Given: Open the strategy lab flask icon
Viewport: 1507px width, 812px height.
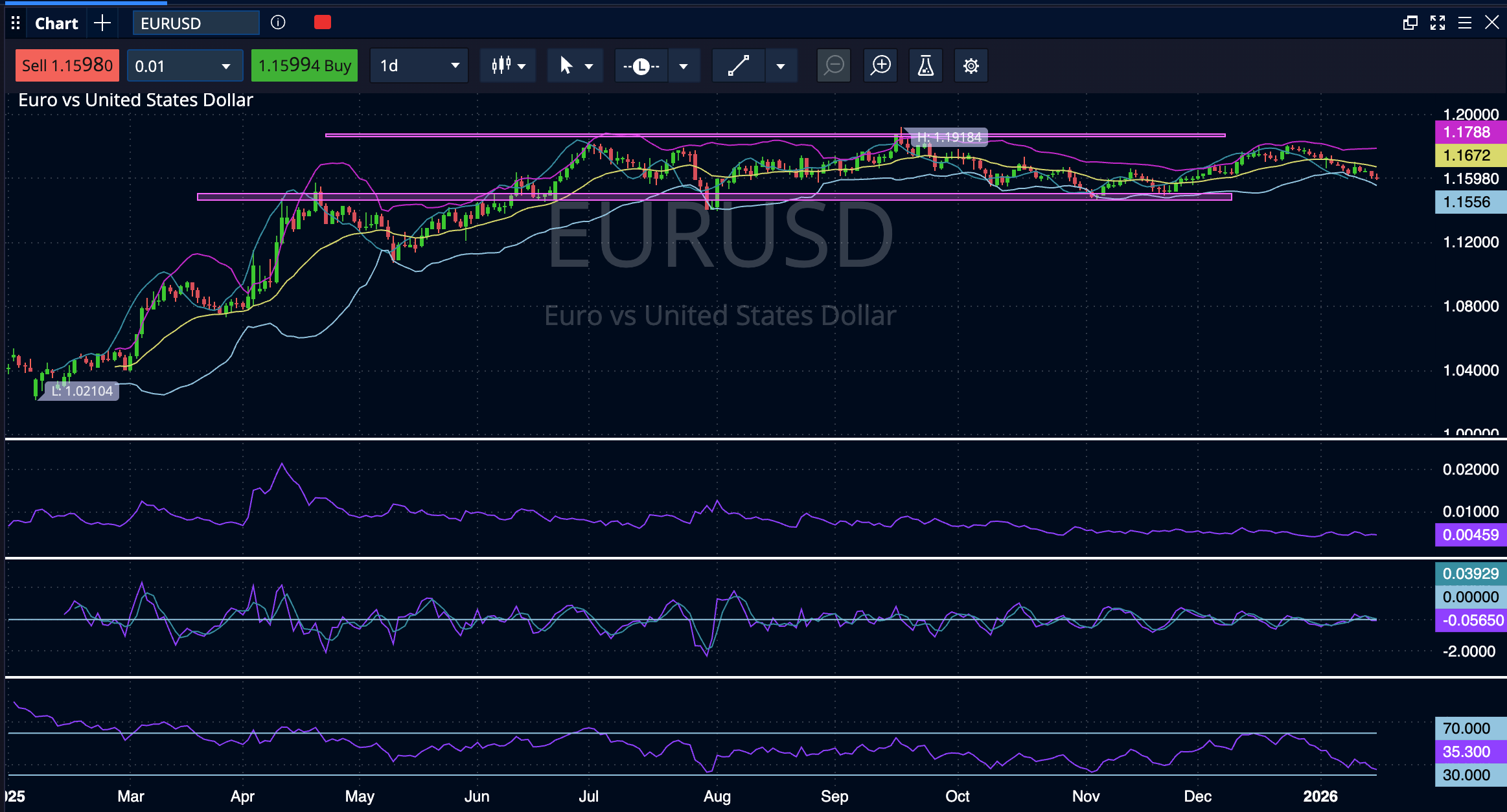Looking at the screenshot, I should pyautogui.click(x=925, y=65).
